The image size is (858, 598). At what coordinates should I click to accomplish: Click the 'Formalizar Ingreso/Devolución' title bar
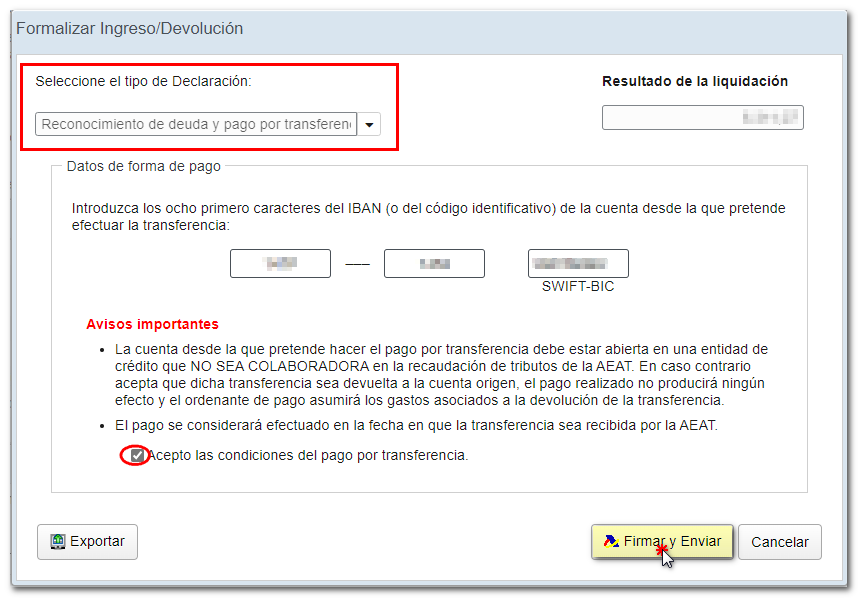click(x=130, y=28)
